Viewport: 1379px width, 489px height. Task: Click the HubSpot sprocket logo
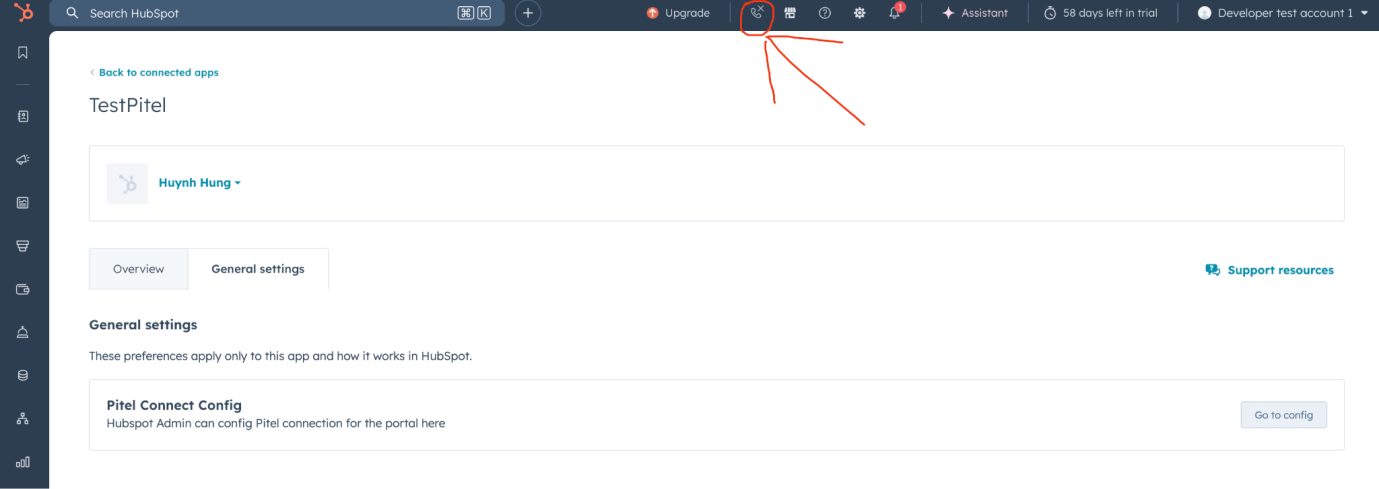[23, 13]
